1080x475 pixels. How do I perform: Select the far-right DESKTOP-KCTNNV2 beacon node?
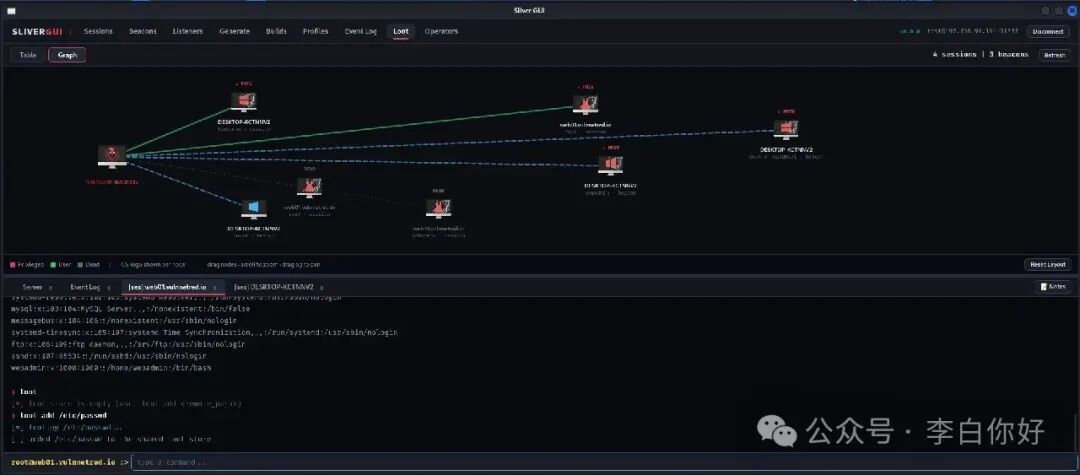[x=786, y=129]
